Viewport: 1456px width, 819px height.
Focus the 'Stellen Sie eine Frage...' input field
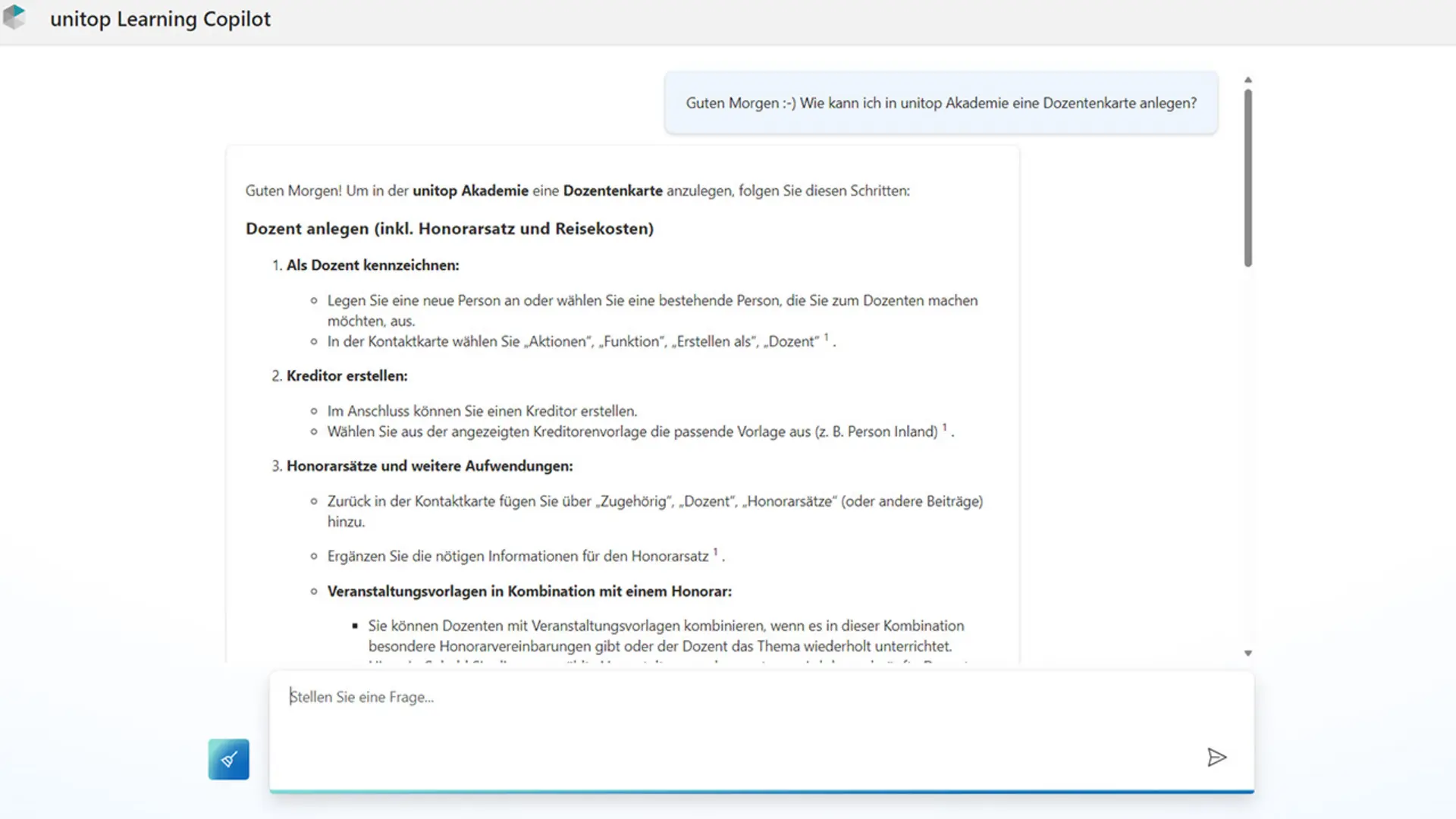tap(761, 731)
